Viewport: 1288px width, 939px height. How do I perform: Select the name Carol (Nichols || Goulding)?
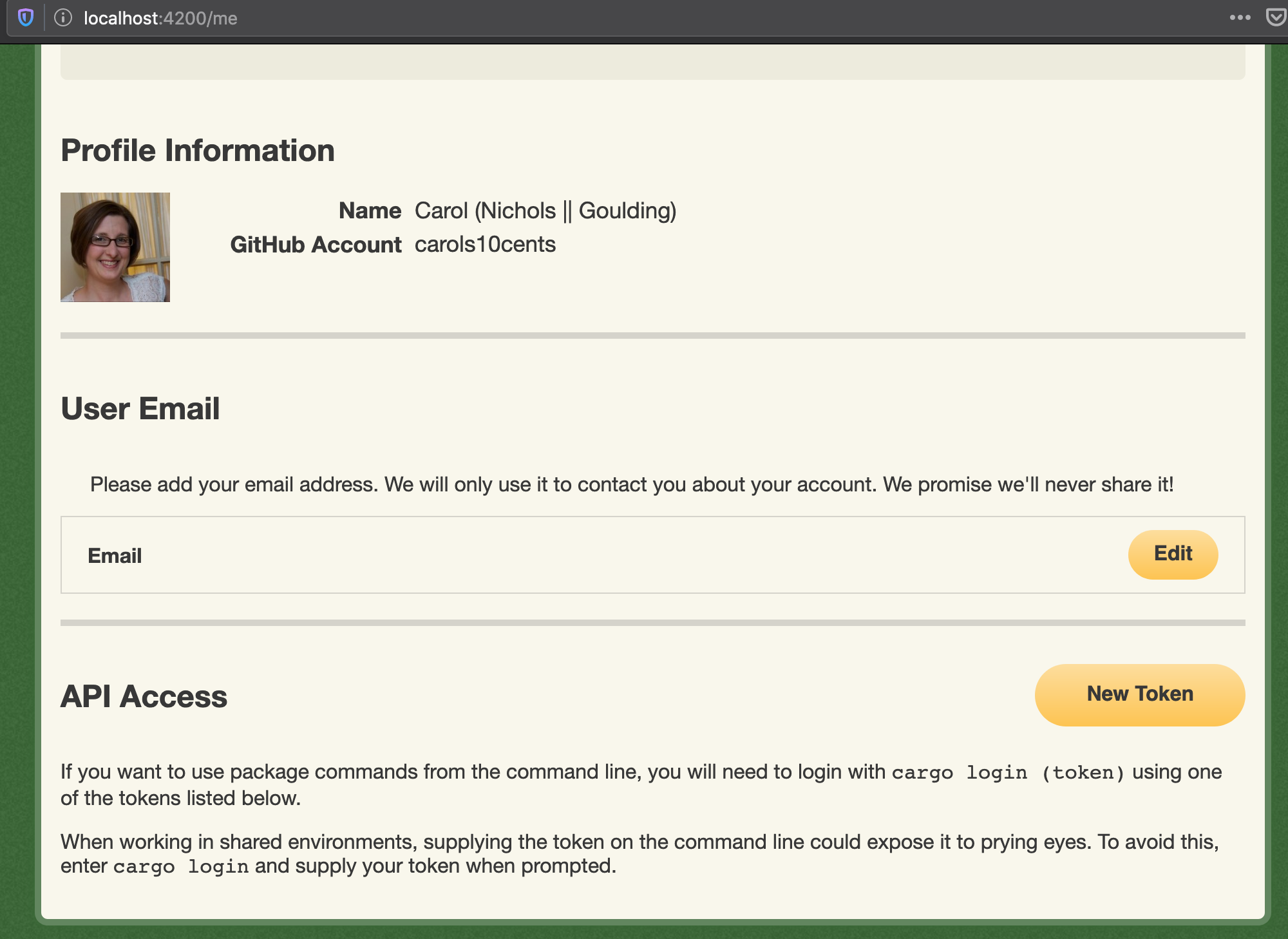(x=545, y=211)
